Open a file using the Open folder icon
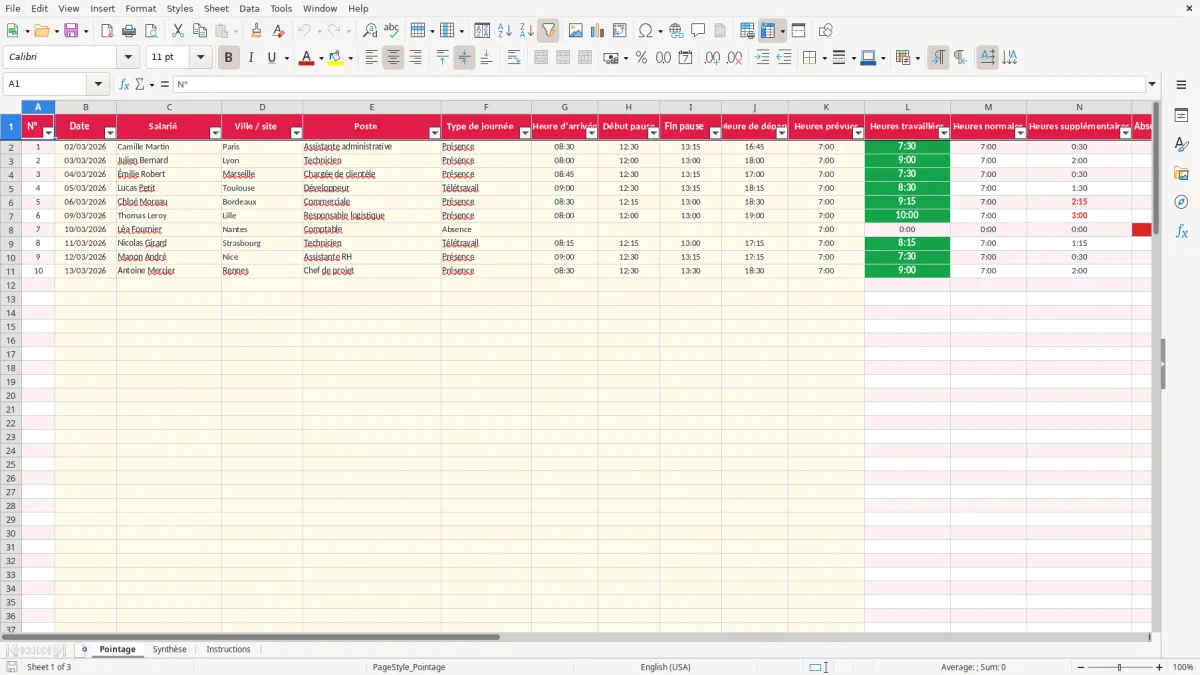Image resolution: width=1200 pixels, height=675 pixels. [x=41, y=31]
